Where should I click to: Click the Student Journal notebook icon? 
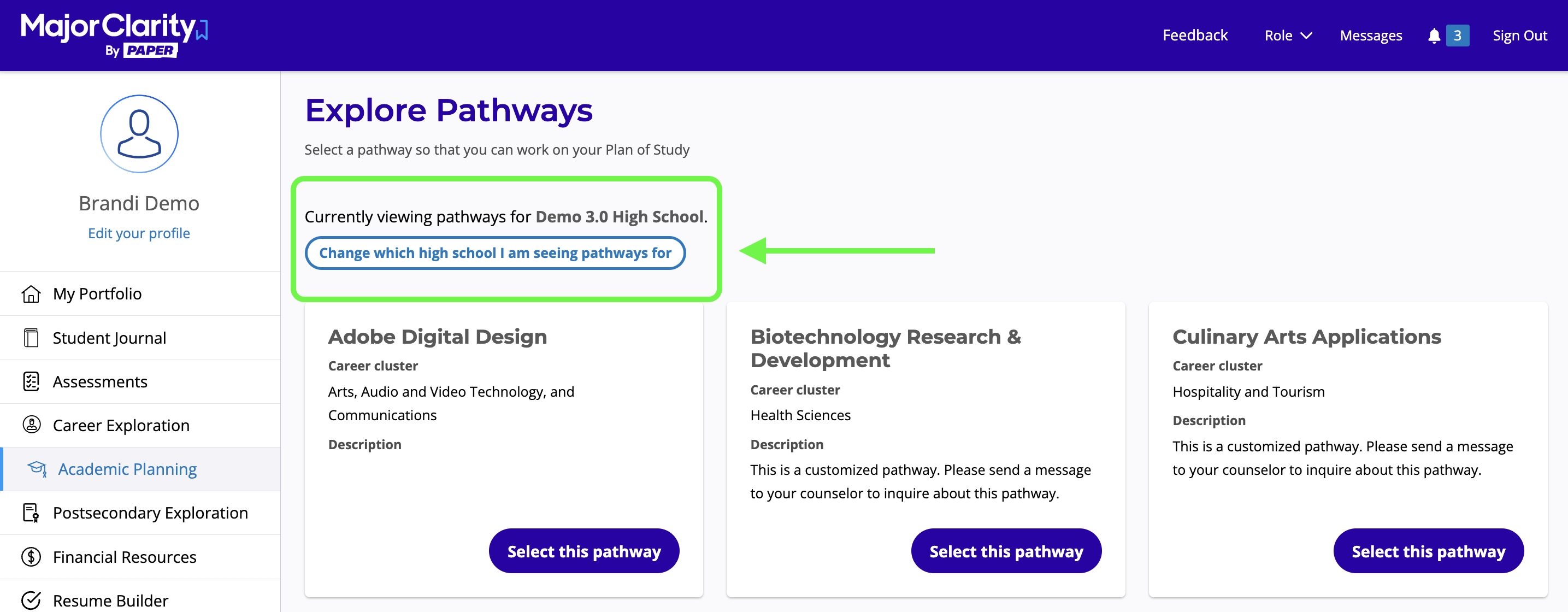tap(31, 337)
